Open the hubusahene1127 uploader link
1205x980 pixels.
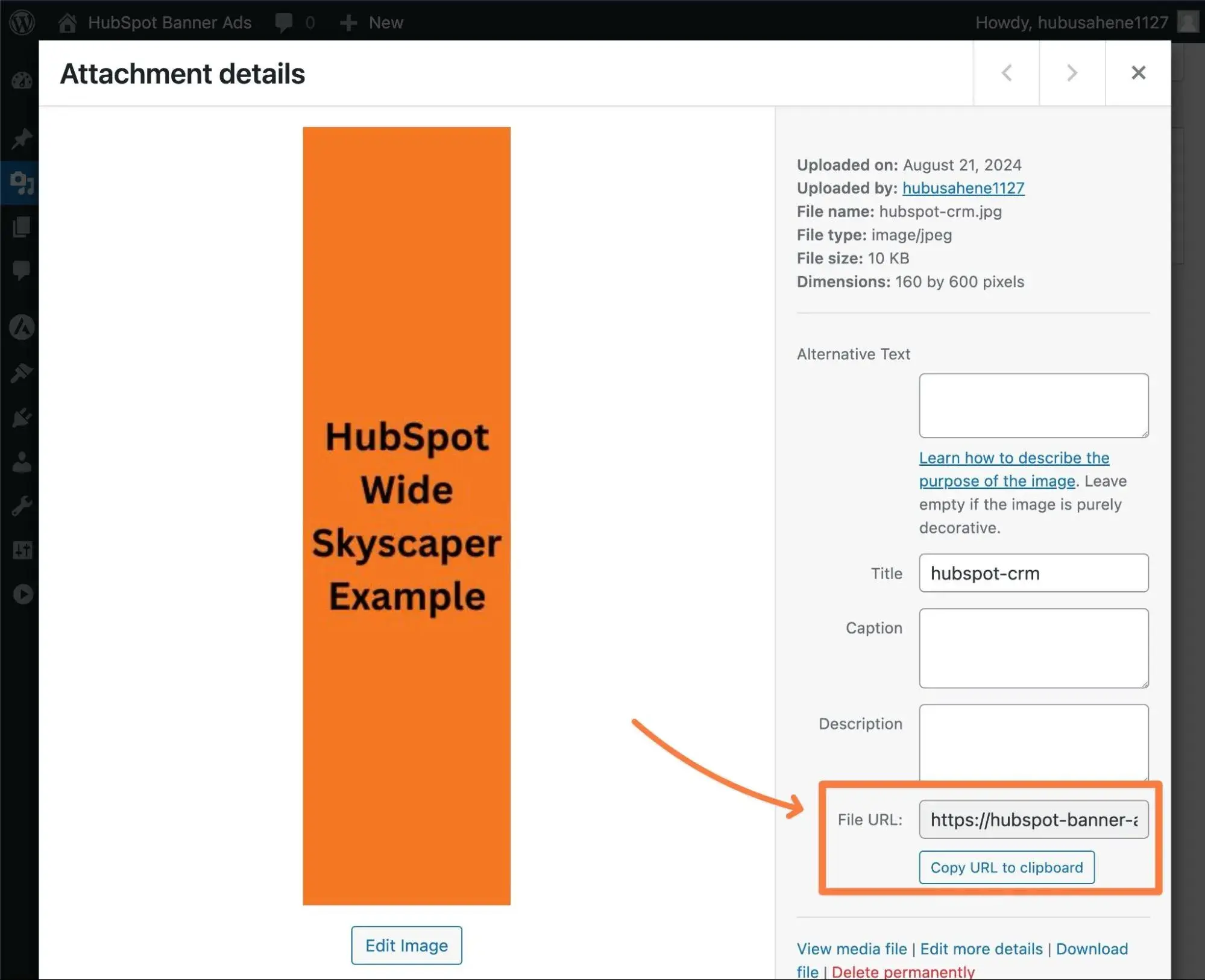(963, 188)
